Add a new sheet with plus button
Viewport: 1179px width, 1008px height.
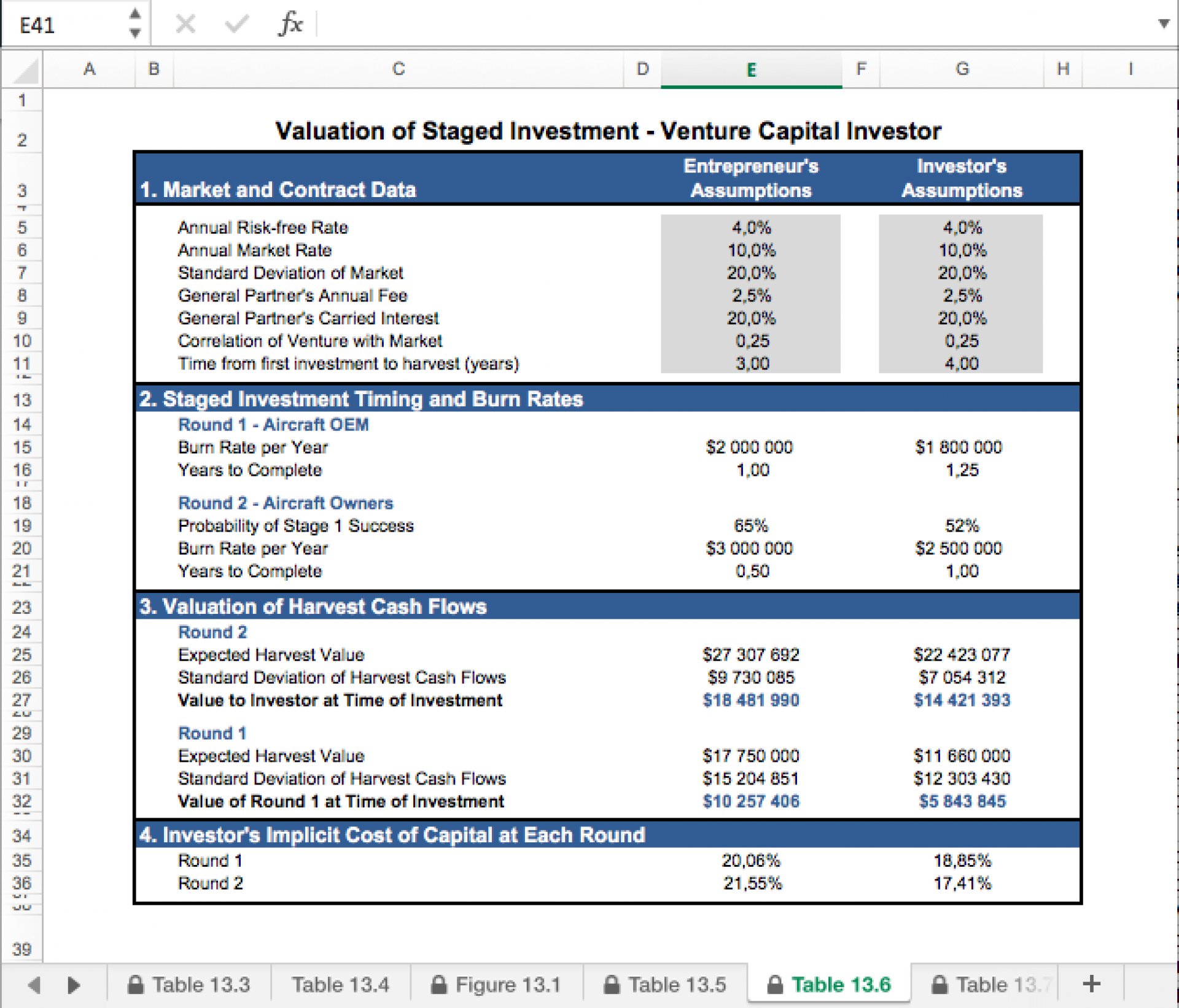tap(1091, 984)
